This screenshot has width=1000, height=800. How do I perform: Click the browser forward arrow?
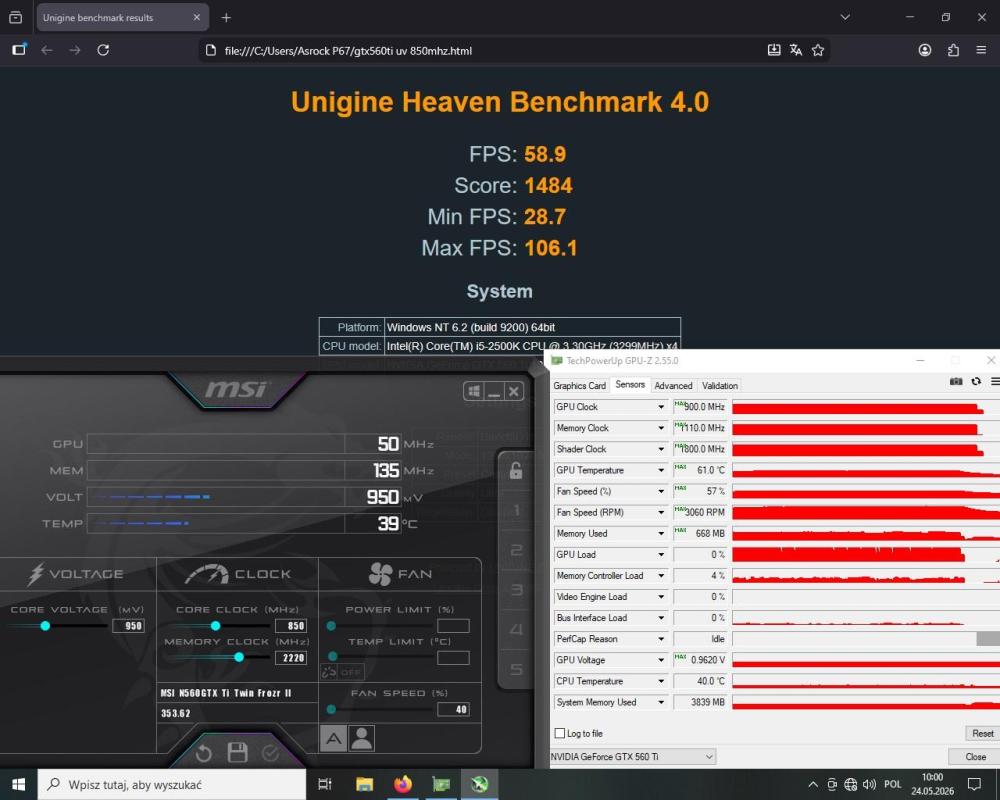75,50
